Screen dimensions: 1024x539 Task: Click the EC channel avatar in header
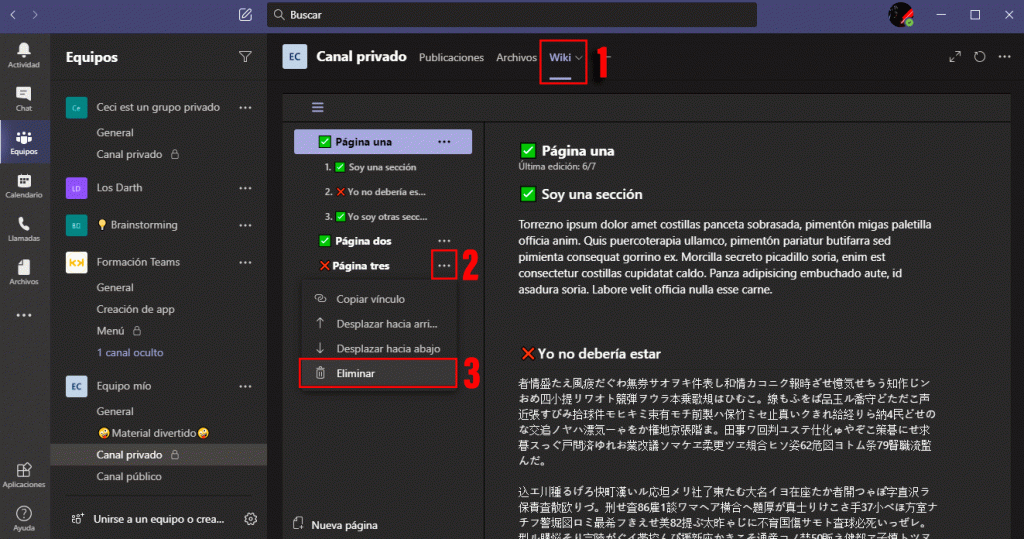[x=295, y=57]
